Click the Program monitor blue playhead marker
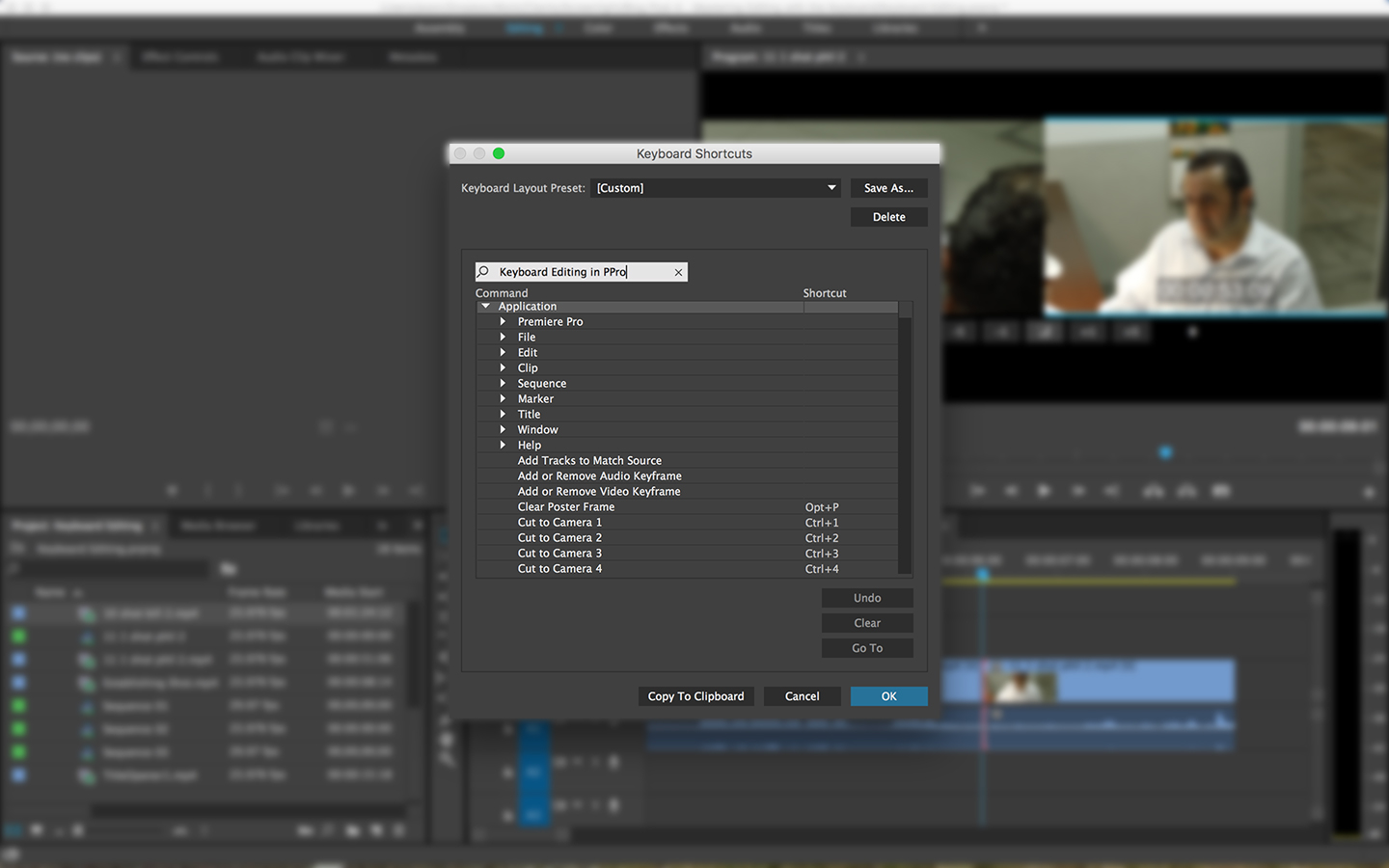The width and height of the screenshot is (1389, 868). coord(1165,452)
